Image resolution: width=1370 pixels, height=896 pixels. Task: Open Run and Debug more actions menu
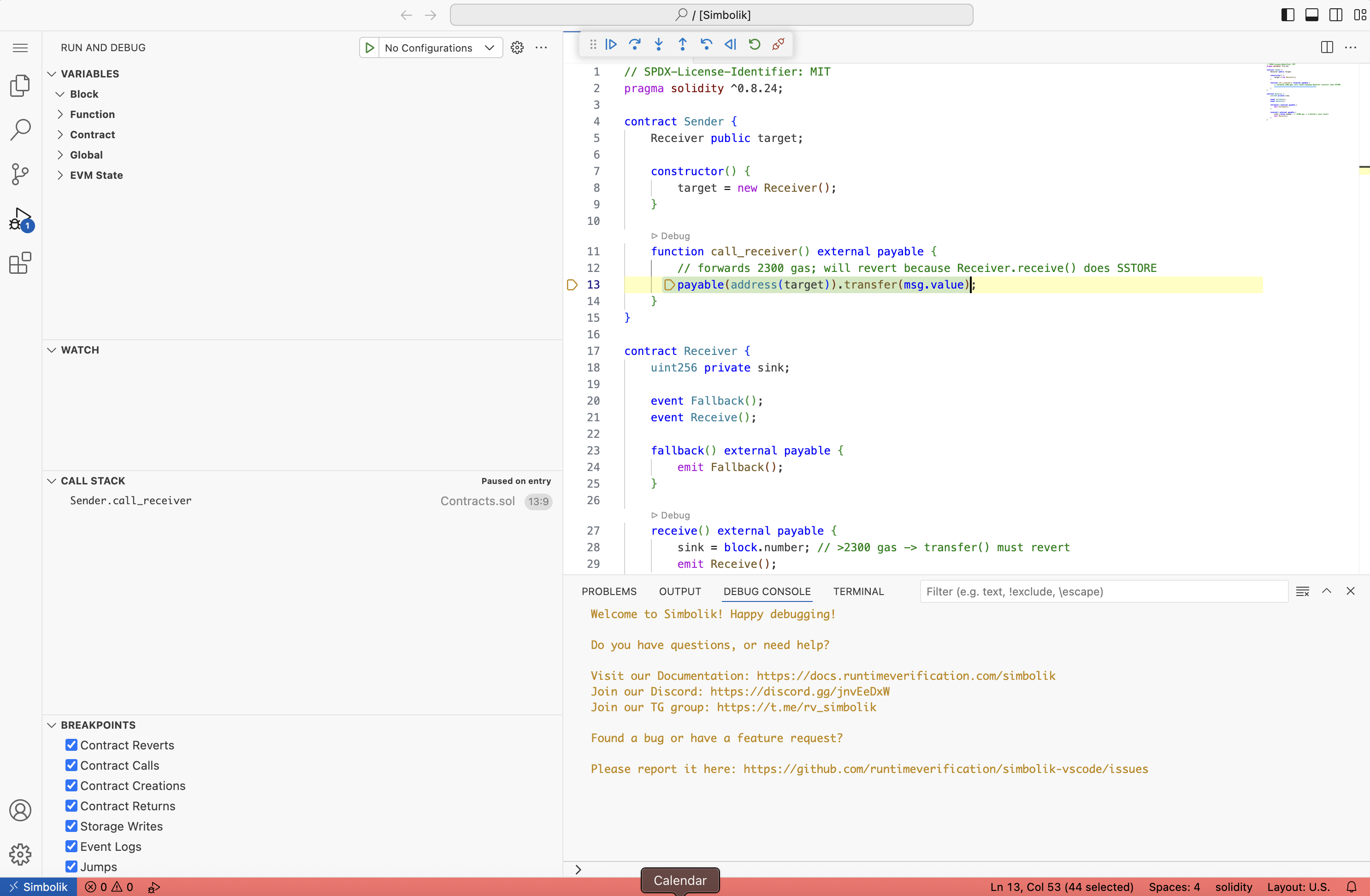(541, 48)
